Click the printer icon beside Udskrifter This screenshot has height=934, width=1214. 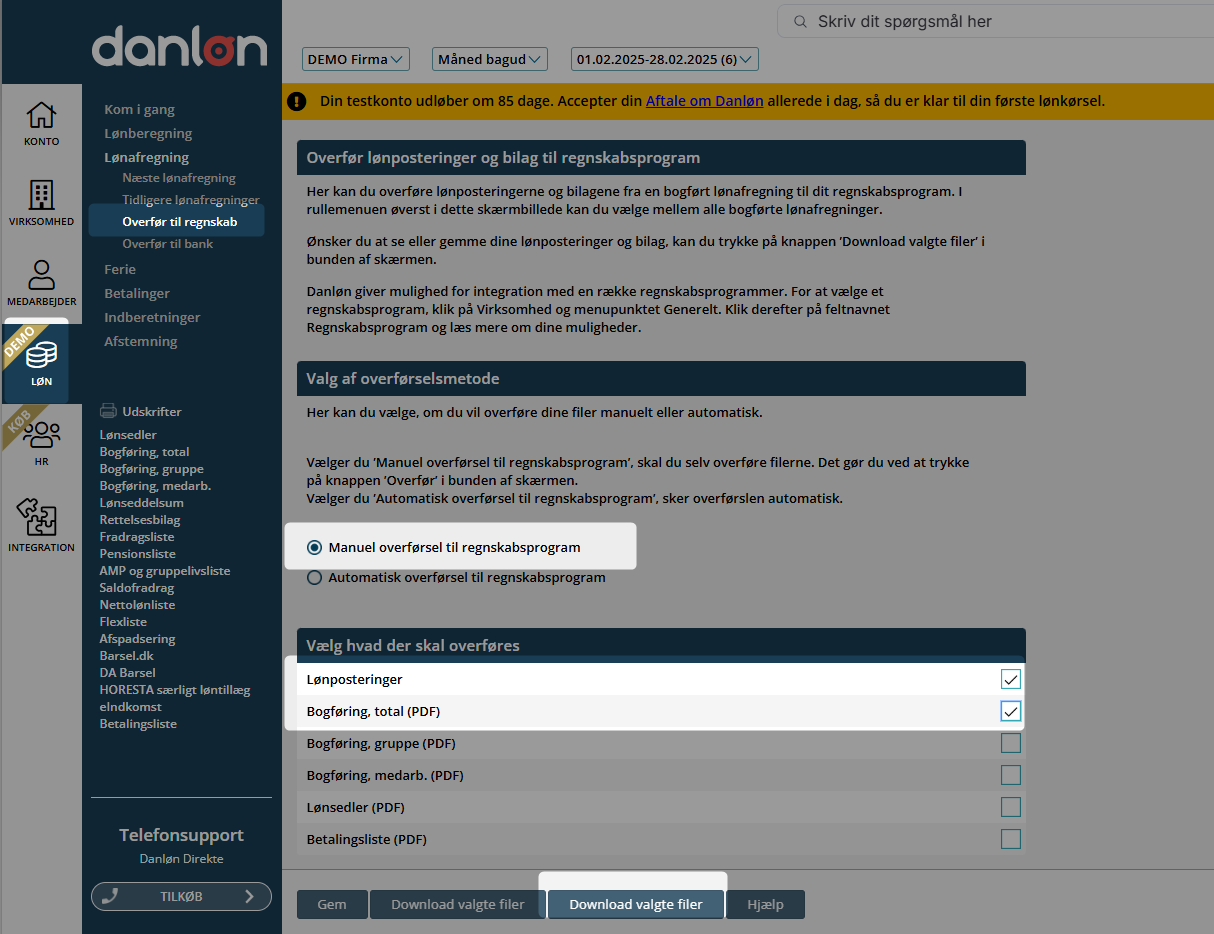pyautogui.click(x=109, y=411)
